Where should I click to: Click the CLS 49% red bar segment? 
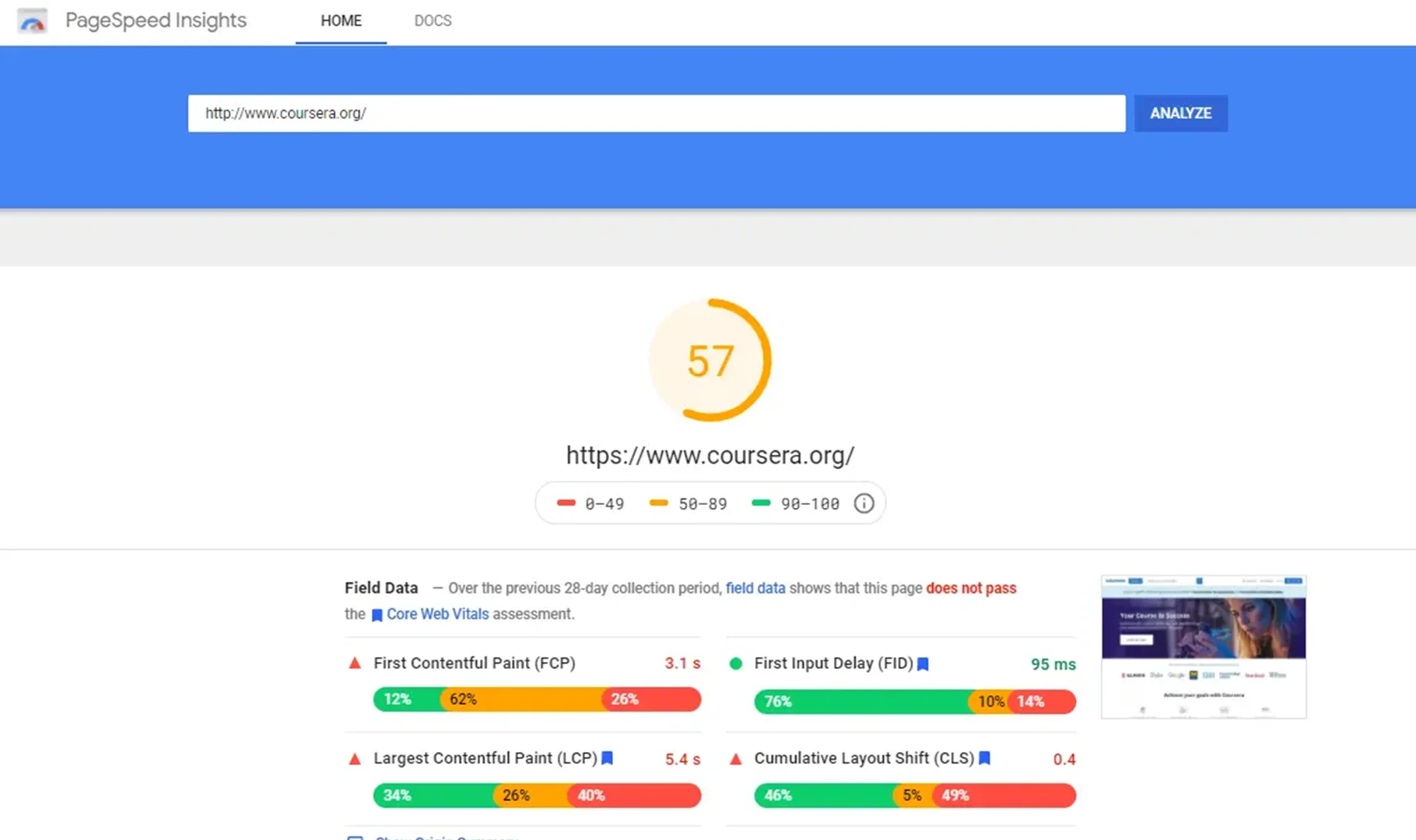(x=1004, y=796)
